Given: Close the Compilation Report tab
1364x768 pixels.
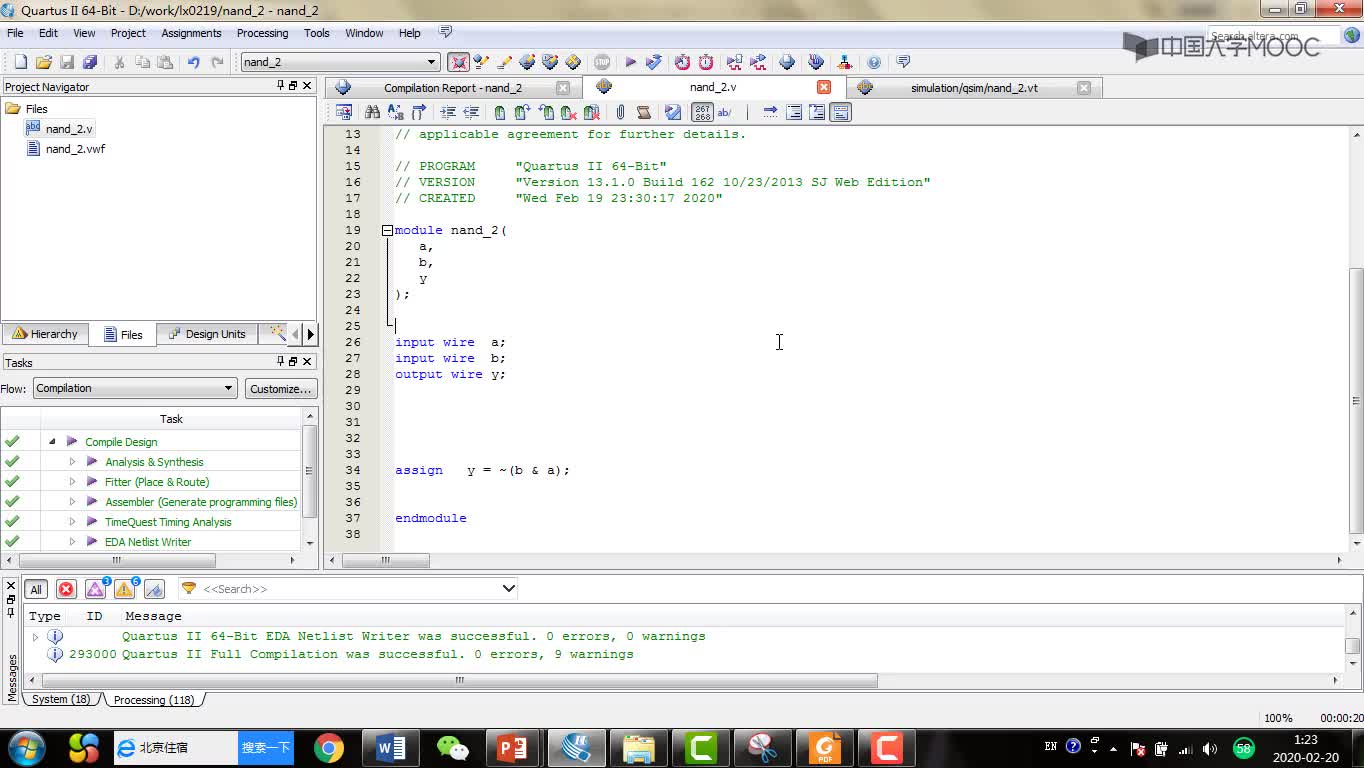Looking at the screenshot, I should click(x=563, y=88).
